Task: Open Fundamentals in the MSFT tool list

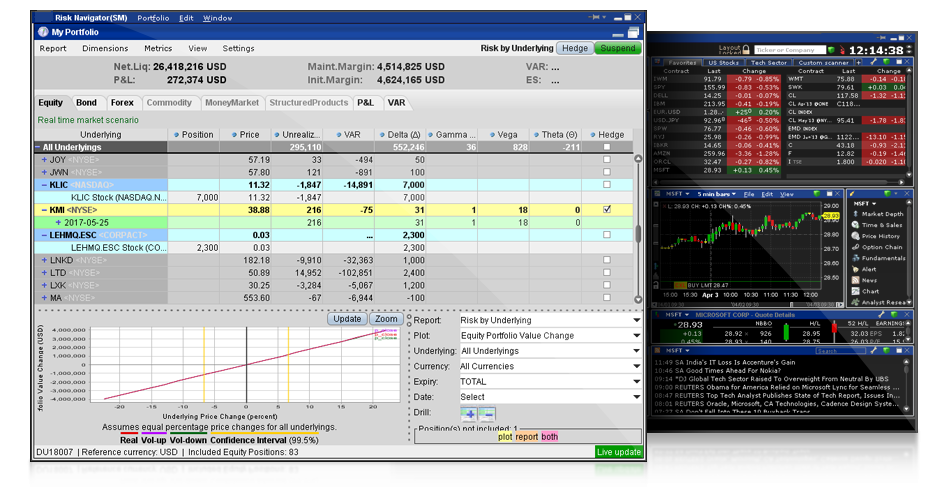Action: pyautogui.click(x=878, y=258)
